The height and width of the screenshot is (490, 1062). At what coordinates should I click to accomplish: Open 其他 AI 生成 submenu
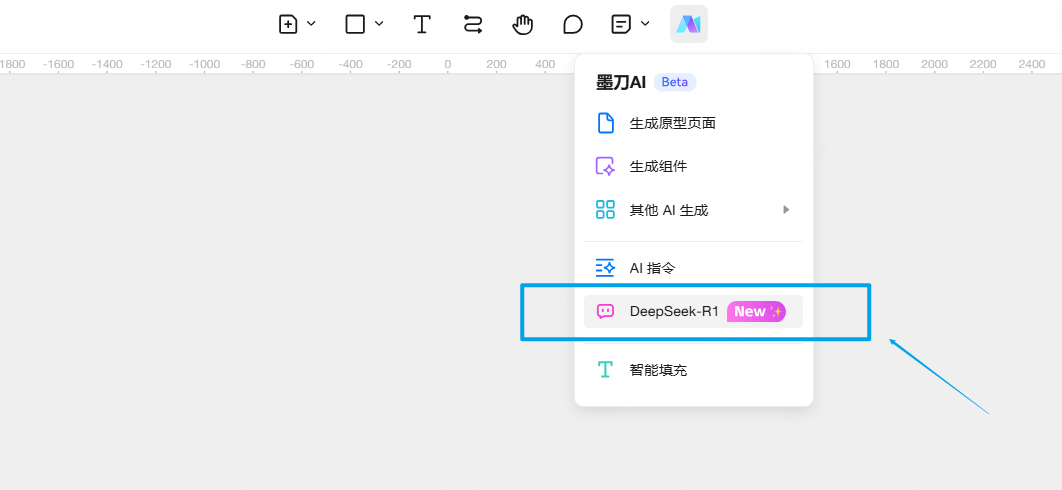pyautogui.click(x=694, y=210)
